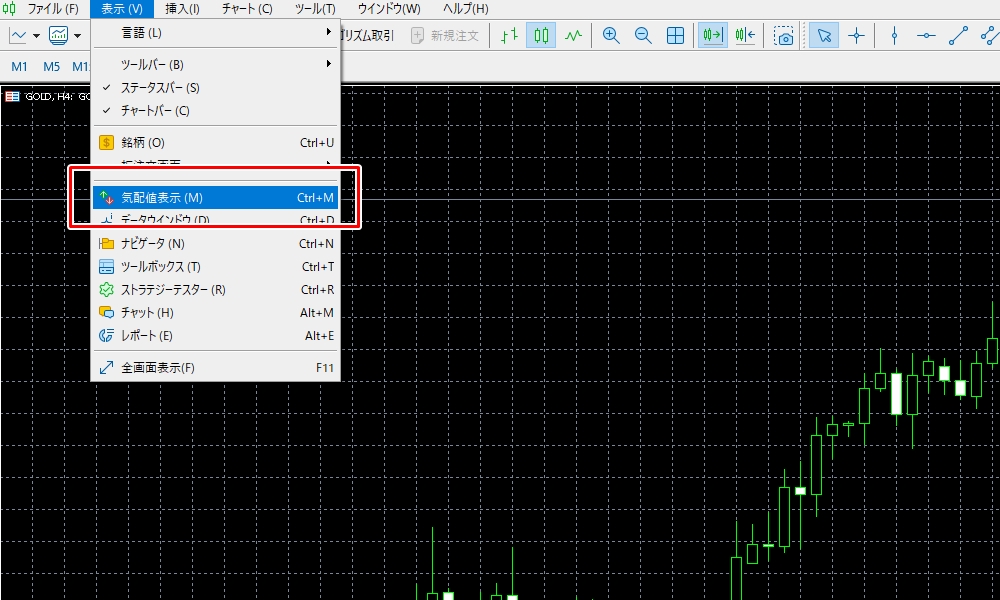Open the ヘルプ(H) menu
Image resolution: width=1000 pixels, height=600 pixels.
click(x=465, y=9)
